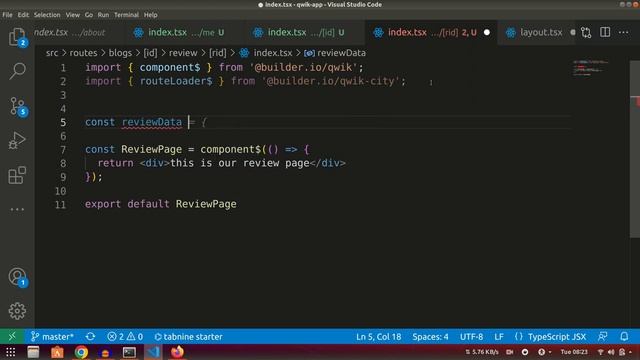The height and width of the screenshot is (360, 640).
Task: Open changes compare icon in editor toolbar
Action: pos(586,33)
